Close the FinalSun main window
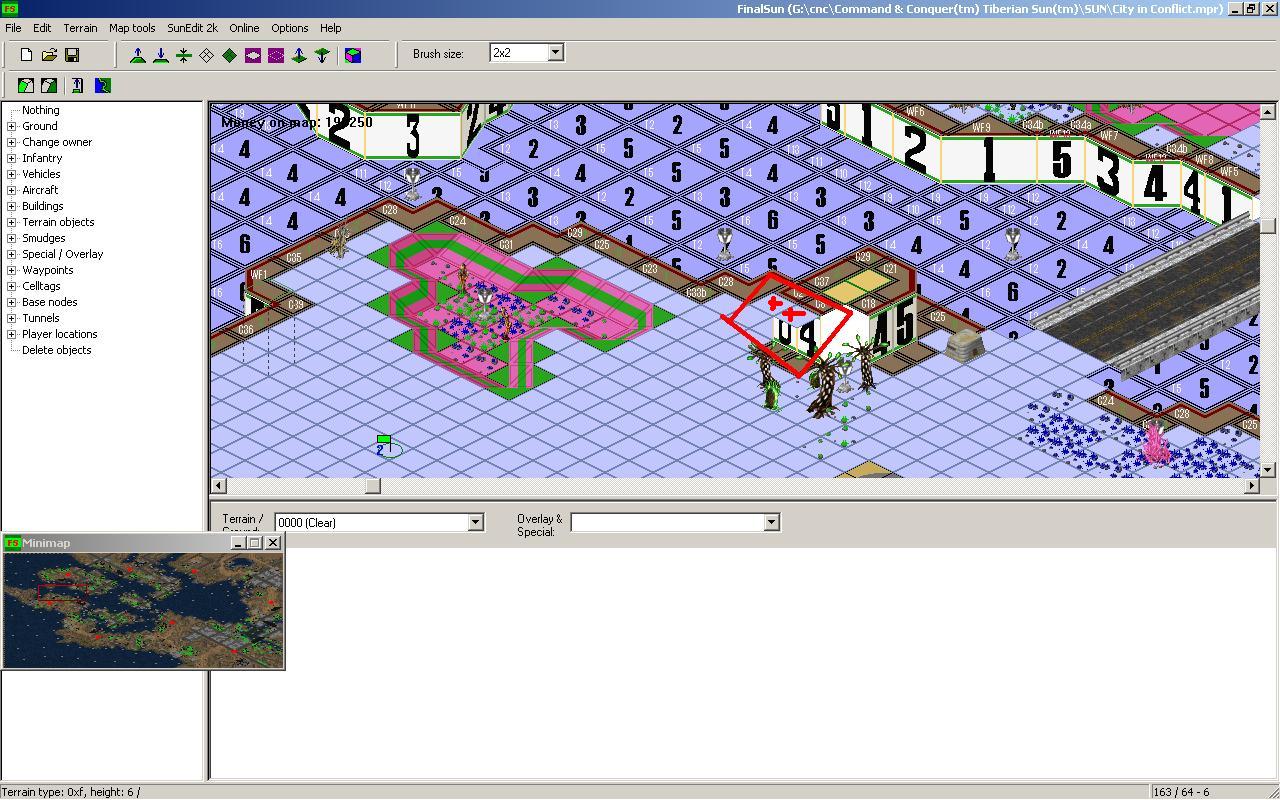 (x=1269, y=8)
